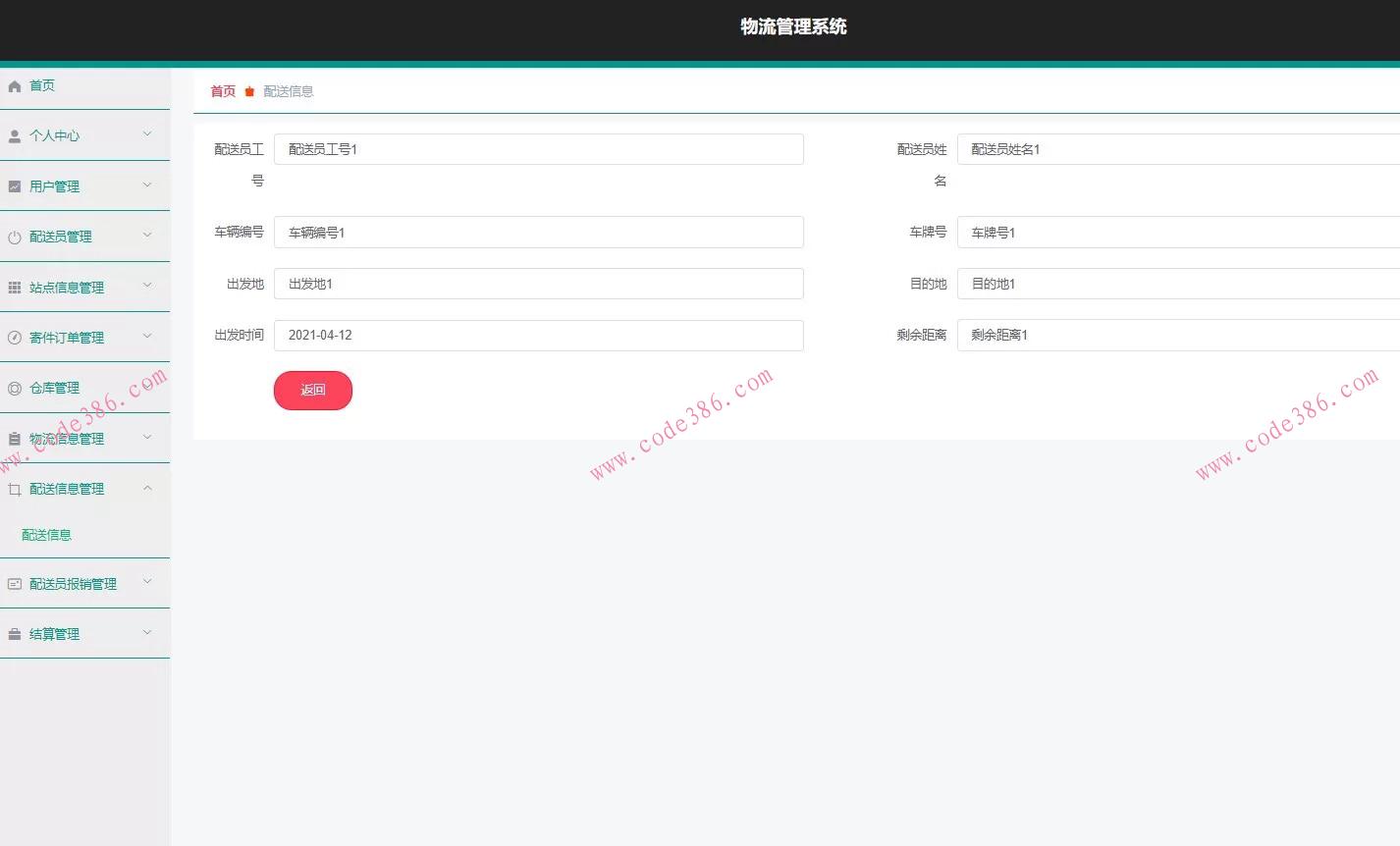Click the 目的地 input field

pos(1178,284)
